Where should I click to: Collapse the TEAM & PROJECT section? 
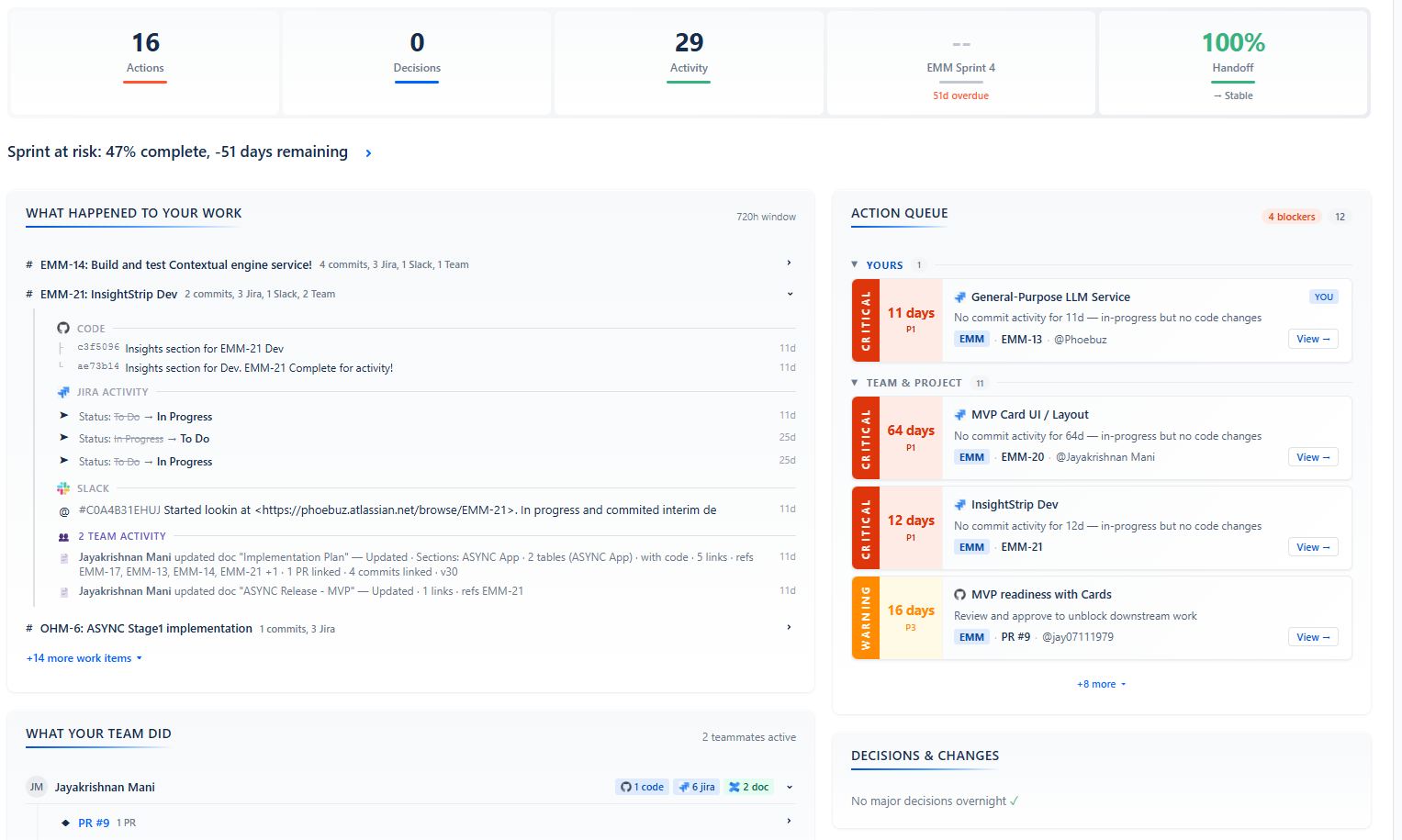(x=855, y=383)
